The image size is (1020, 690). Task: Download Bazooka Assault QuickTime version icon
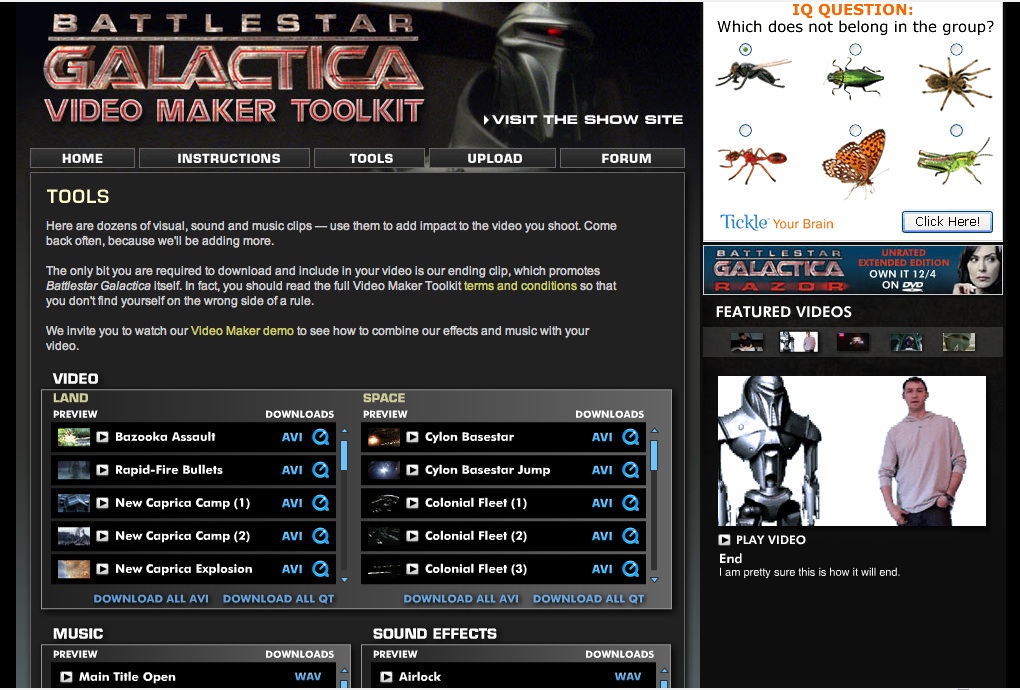tap(321, 437)
